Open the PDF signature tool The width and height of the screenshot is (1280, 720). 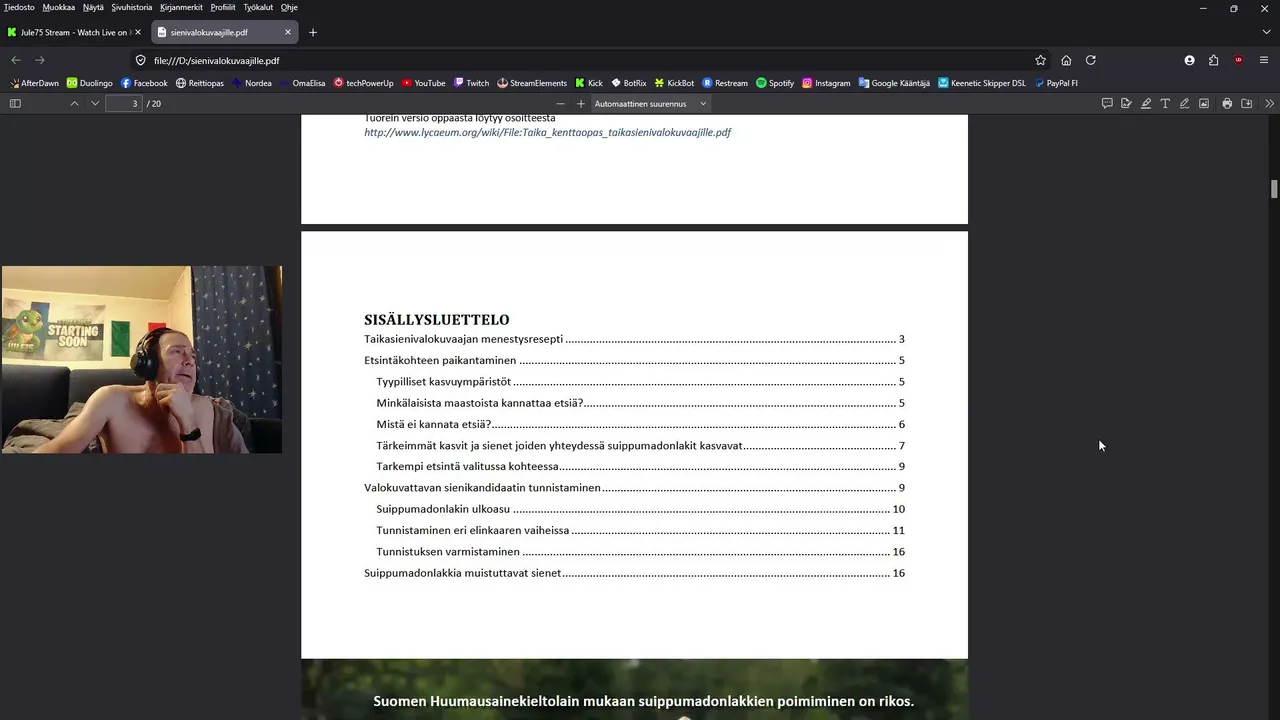pyautogui.click(x=1126, y=104)
